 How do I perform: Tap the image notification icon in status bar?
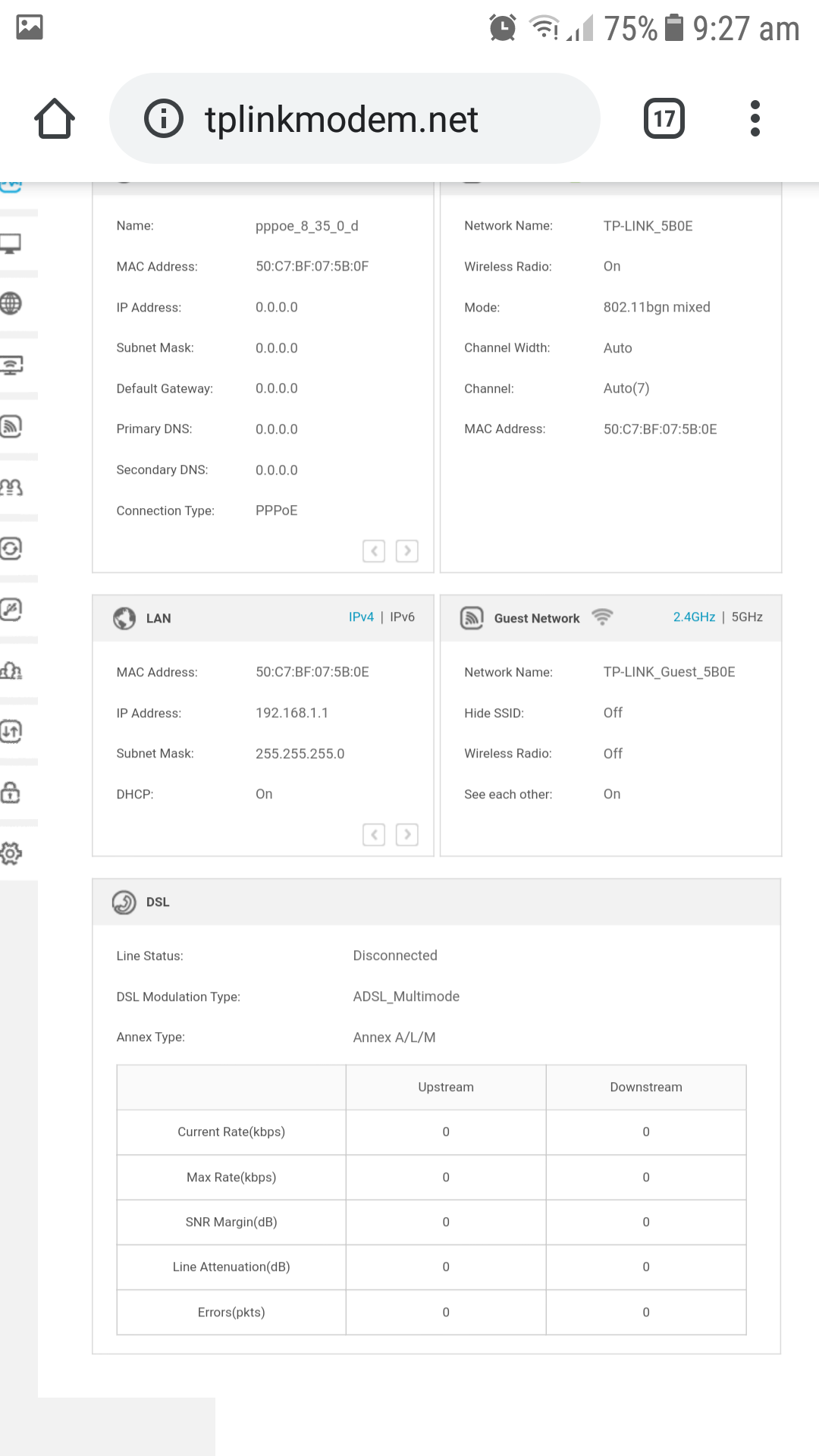pyautogui.click(x=30, y=27)
